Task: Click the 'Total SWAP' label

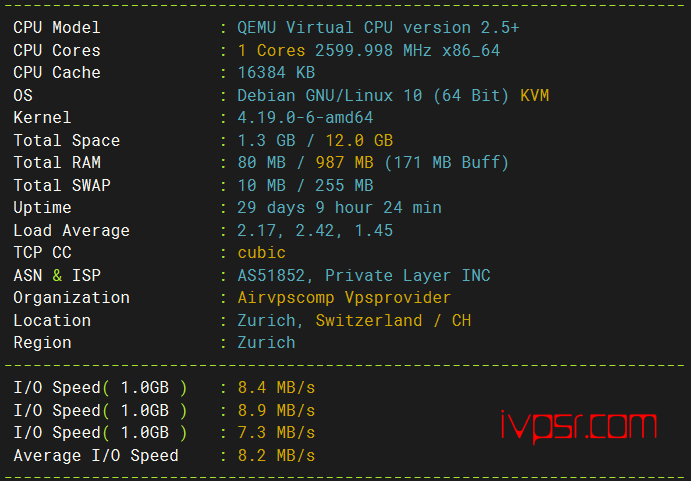Action: (62, 185)
